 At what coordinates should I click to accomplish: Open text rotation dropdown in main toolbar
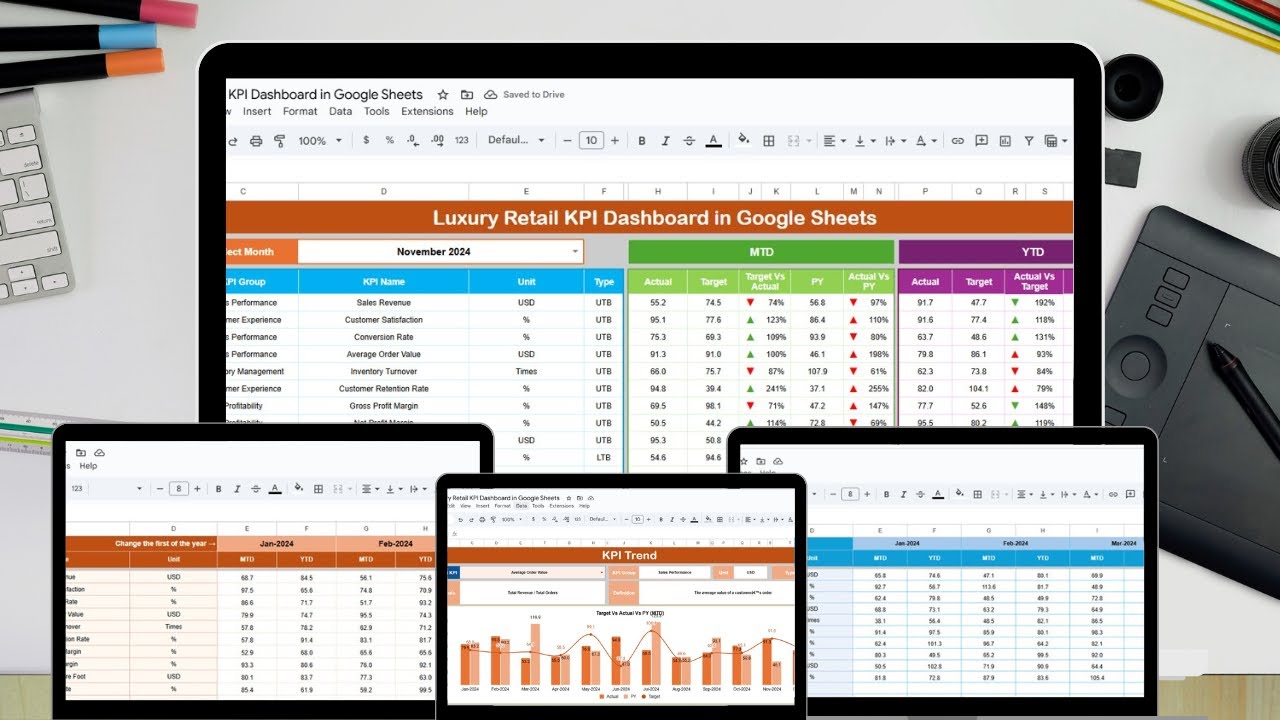(x=926, y=141)
